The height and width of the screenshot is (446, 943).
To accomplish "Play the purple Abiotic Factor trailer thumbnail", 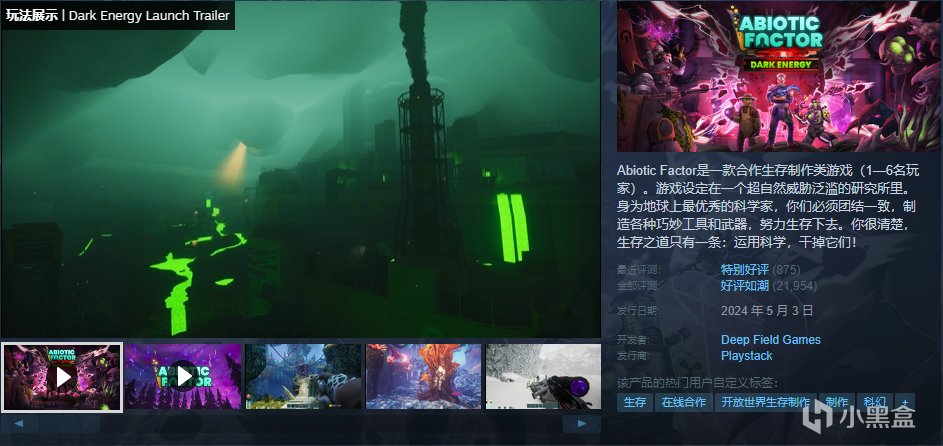I will point(183,376).
